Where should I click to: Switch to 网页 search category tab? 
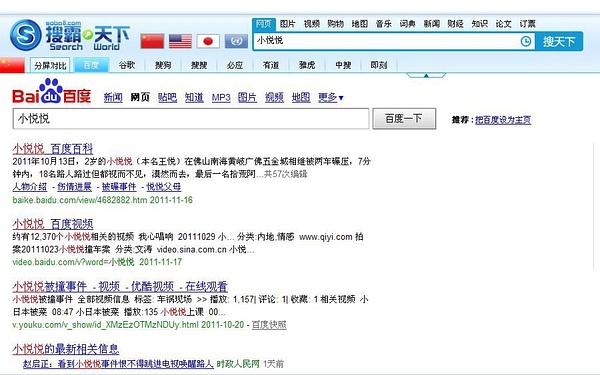(263, 24)
